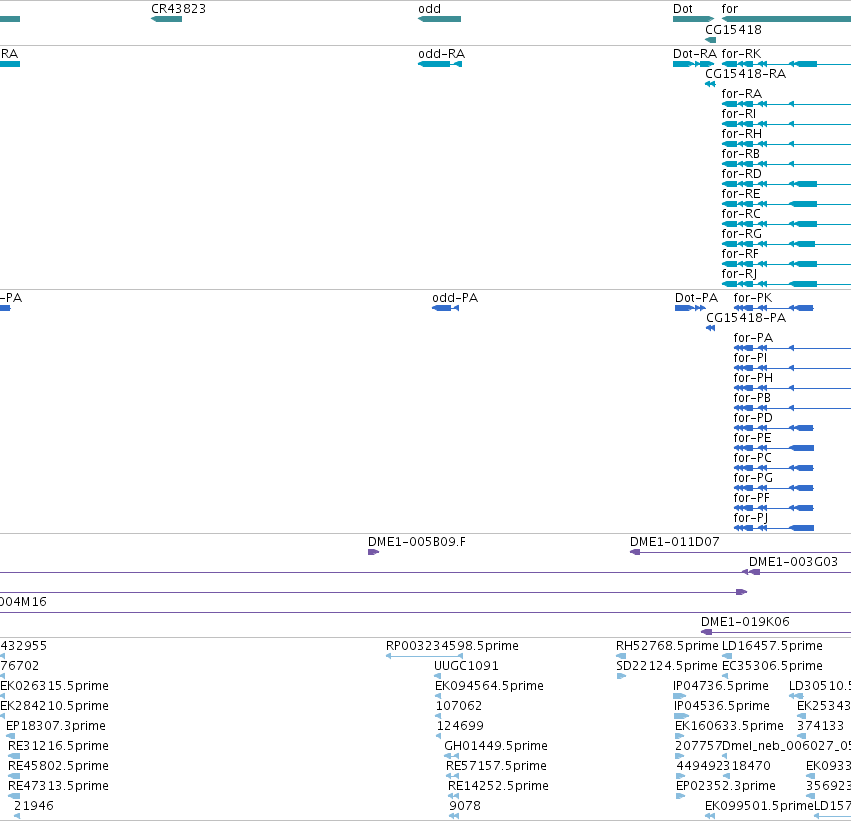The image size is (851, 821).
Task: Click the CG15418-PA protein label
Action: click(x=746, y=318)
